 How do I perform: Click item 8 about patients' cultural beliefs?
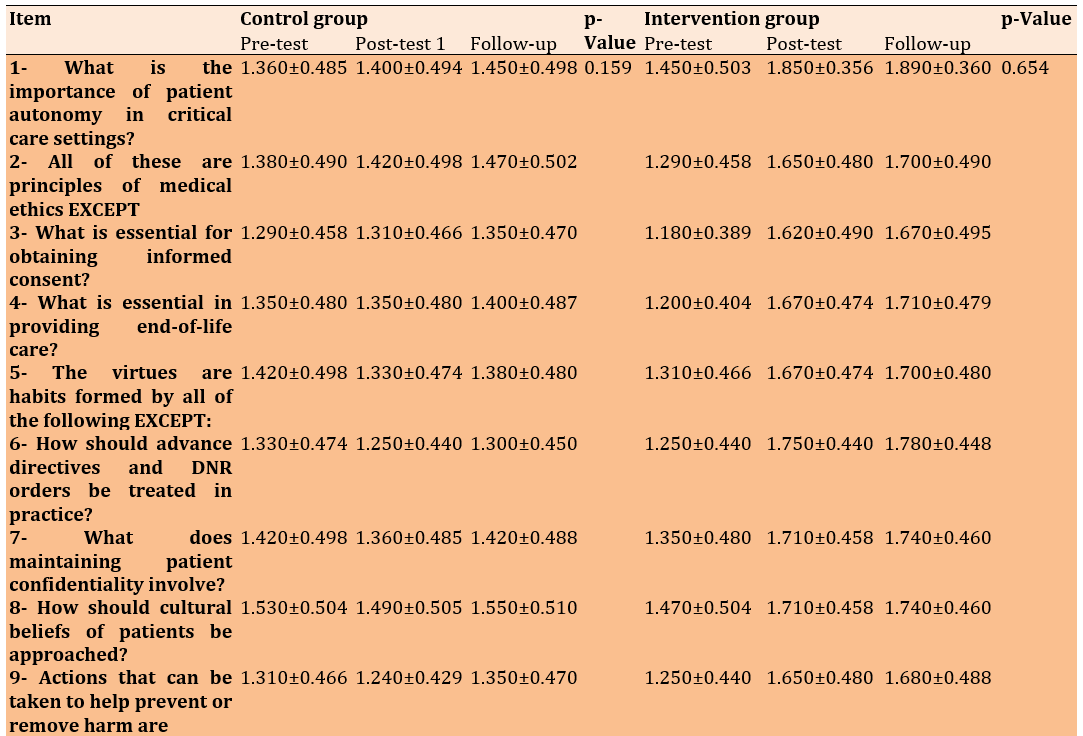click(120, 631)
